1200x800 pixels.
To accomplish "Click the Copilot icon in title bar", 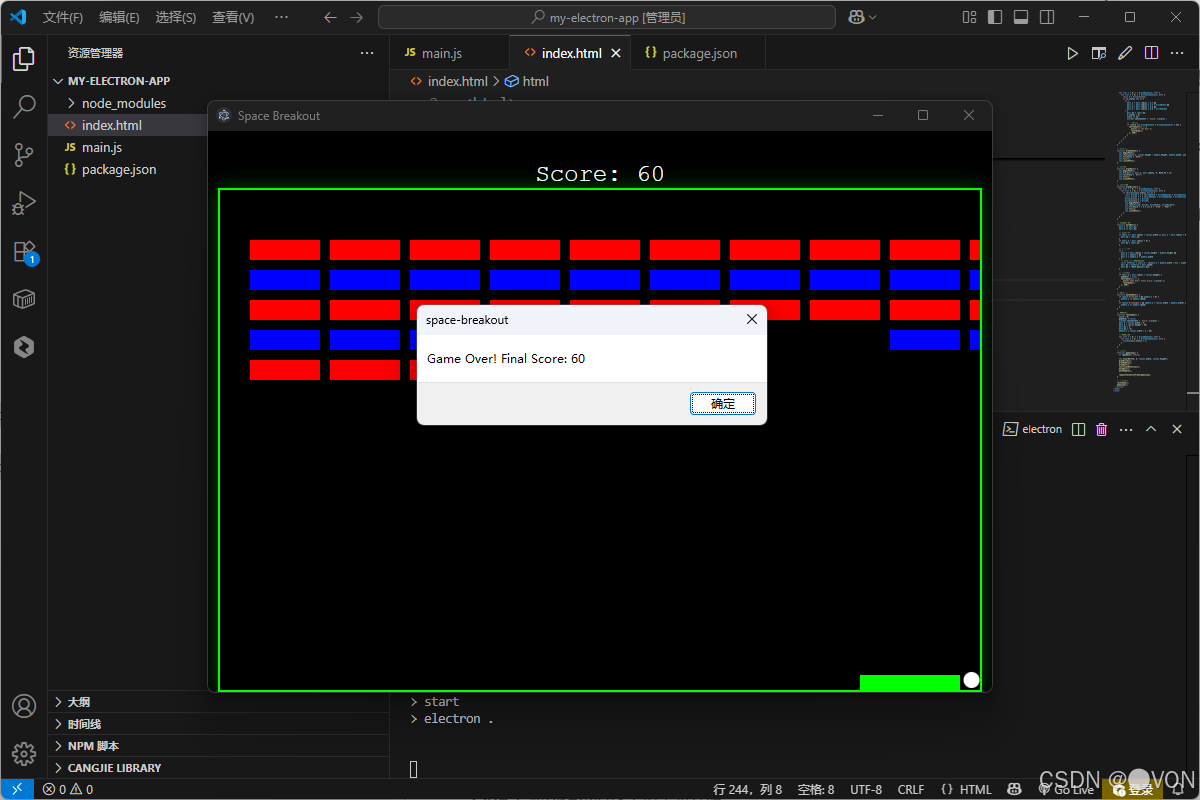I will pyautogui.click(x=856, y=17).
